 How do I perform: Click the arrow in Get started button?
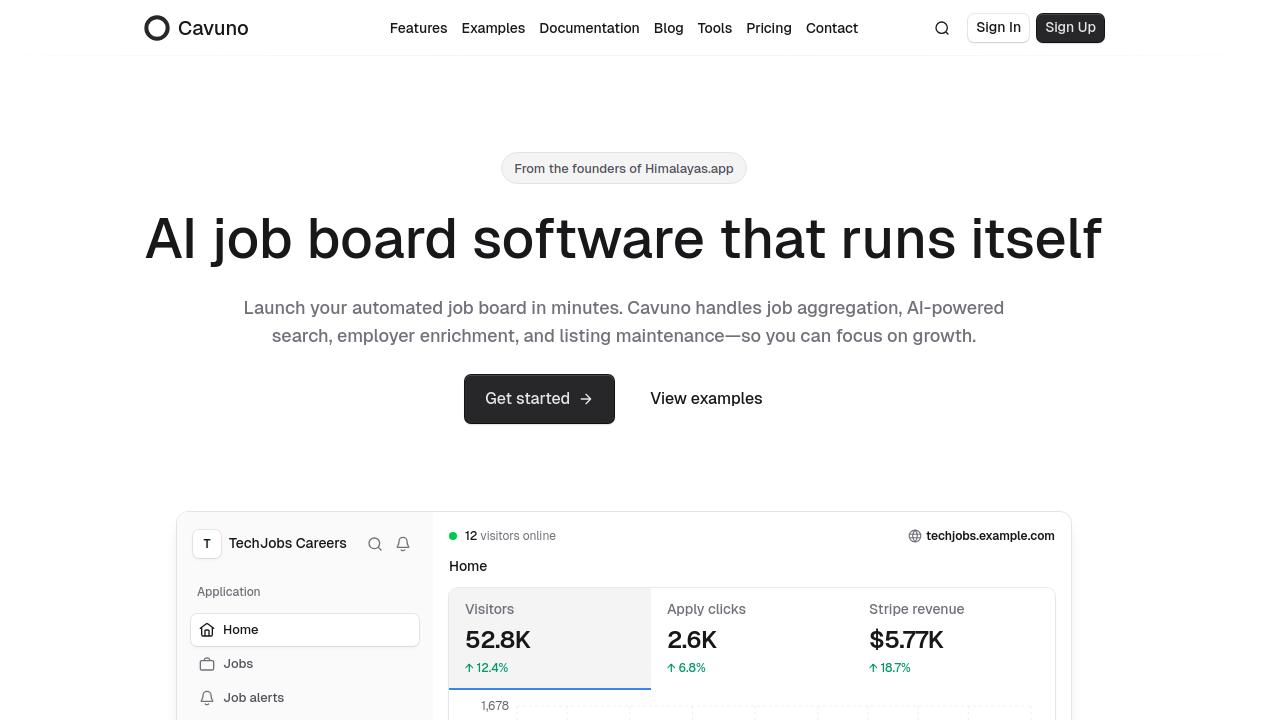coord(586,399)
